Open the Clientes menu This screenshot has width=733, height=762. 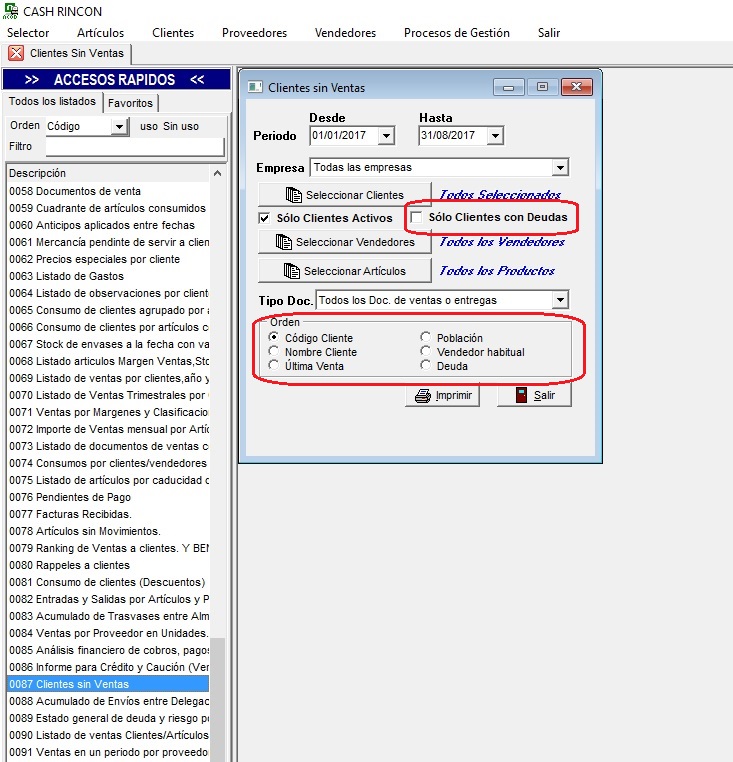pyautogui.click(x=173, y=33)
